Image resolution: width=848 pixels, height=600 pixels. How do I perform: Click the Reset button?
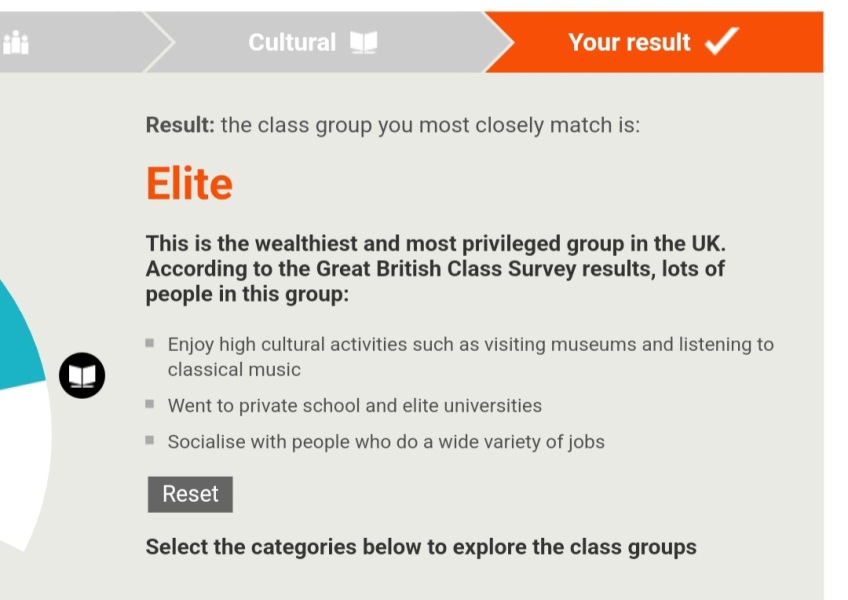(189, 493)
